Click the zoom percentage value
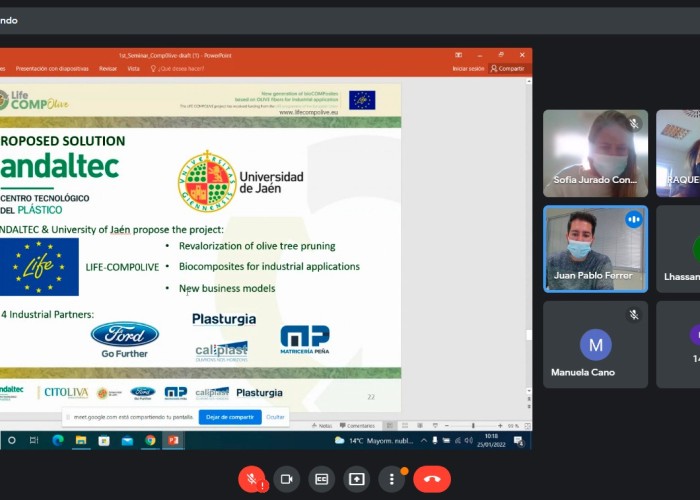Screen dimensions: 700x500 coord(513,426)
